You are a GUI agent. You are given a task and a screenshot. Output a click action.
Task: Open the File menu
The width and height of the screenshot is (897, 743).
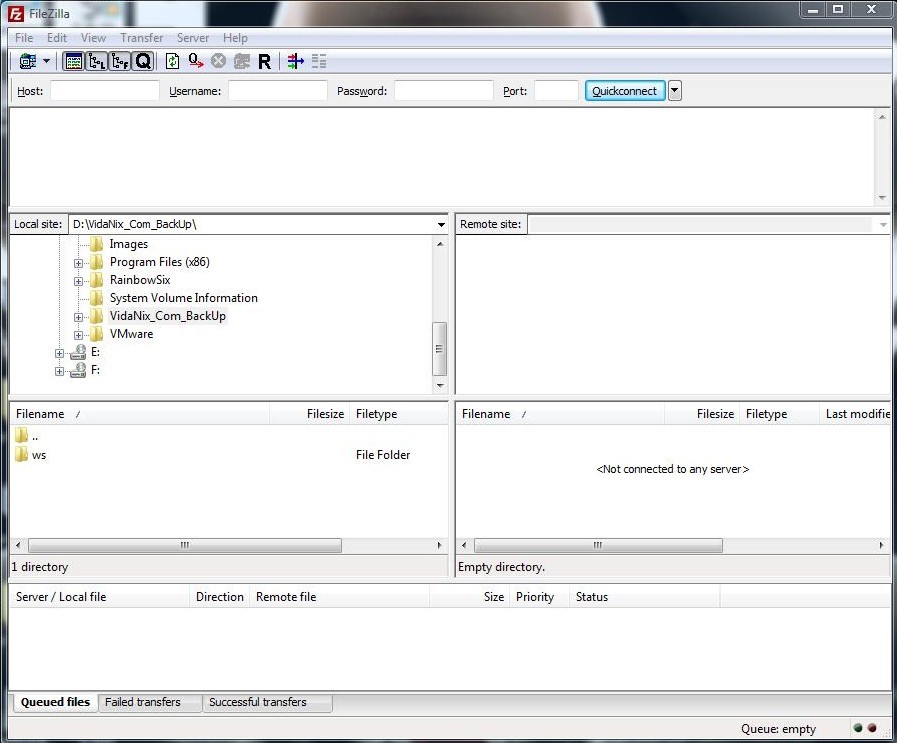tap(24, 38)
